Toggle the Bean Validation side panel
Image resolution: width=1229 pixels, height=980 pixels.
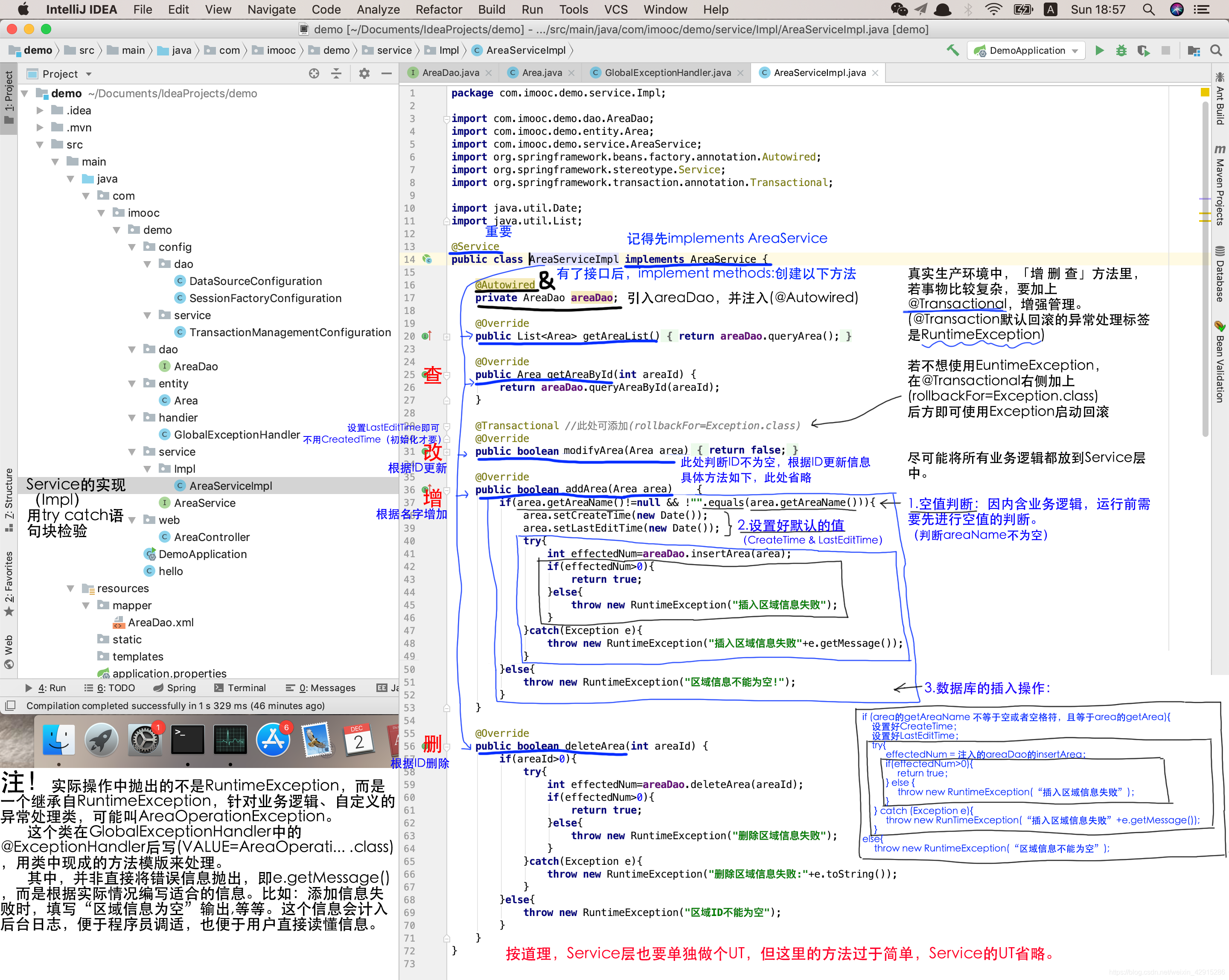coord(1220,361)
